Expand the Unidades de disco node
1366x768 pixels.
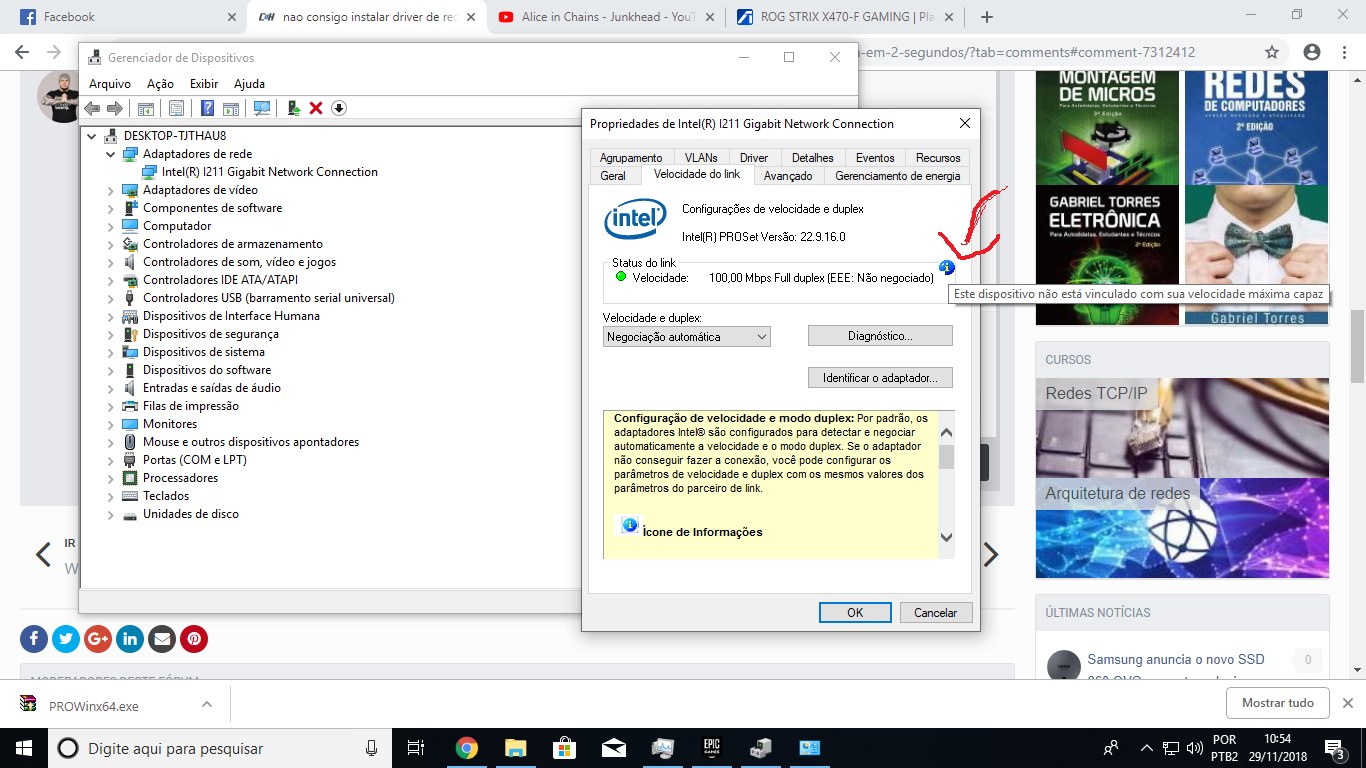[x=111, y=514]
